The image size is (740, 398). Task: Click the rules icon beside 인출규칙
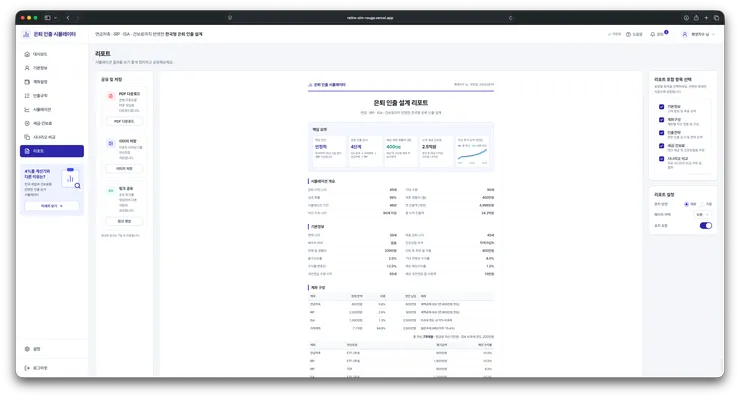click(27, 95)
